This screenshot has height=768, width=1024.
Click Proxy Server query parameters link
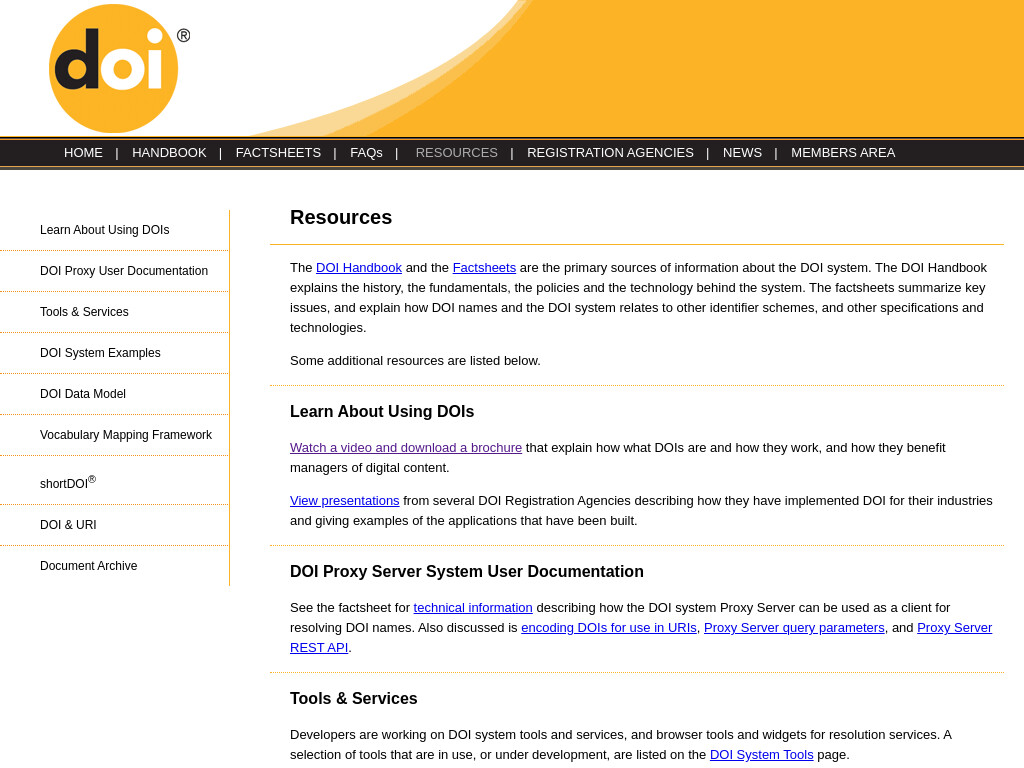pyautogui.click(x=794, y=628)
